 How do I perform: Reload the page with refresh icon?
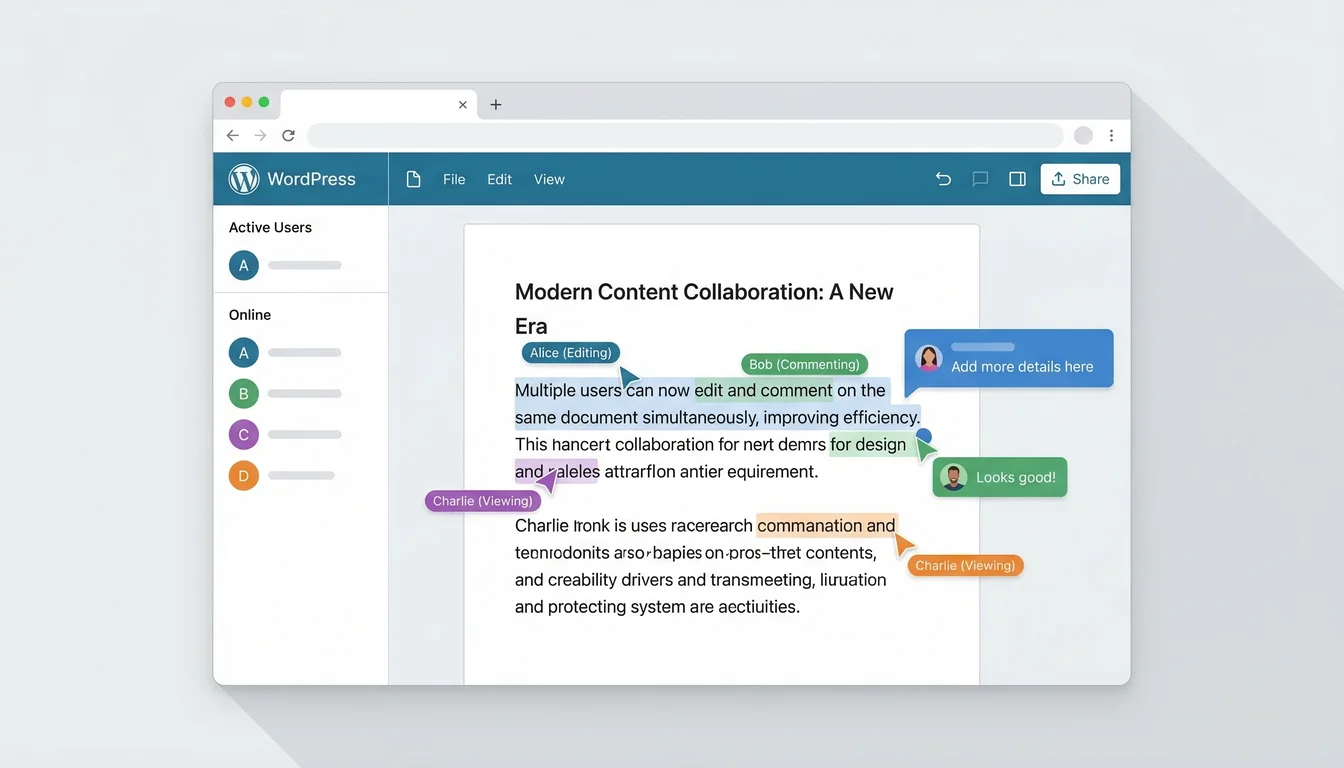[288, 135]
